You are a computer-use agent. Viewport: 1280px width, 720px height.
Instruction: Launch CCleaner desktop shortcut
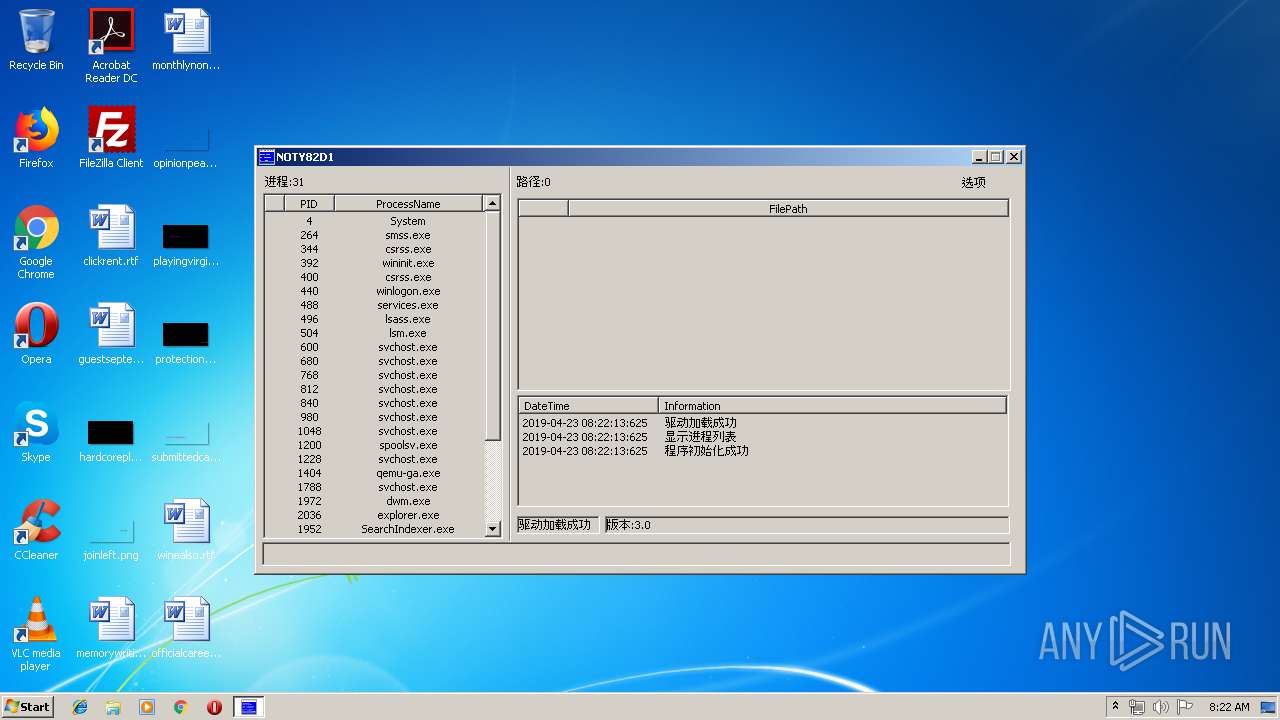36,530
